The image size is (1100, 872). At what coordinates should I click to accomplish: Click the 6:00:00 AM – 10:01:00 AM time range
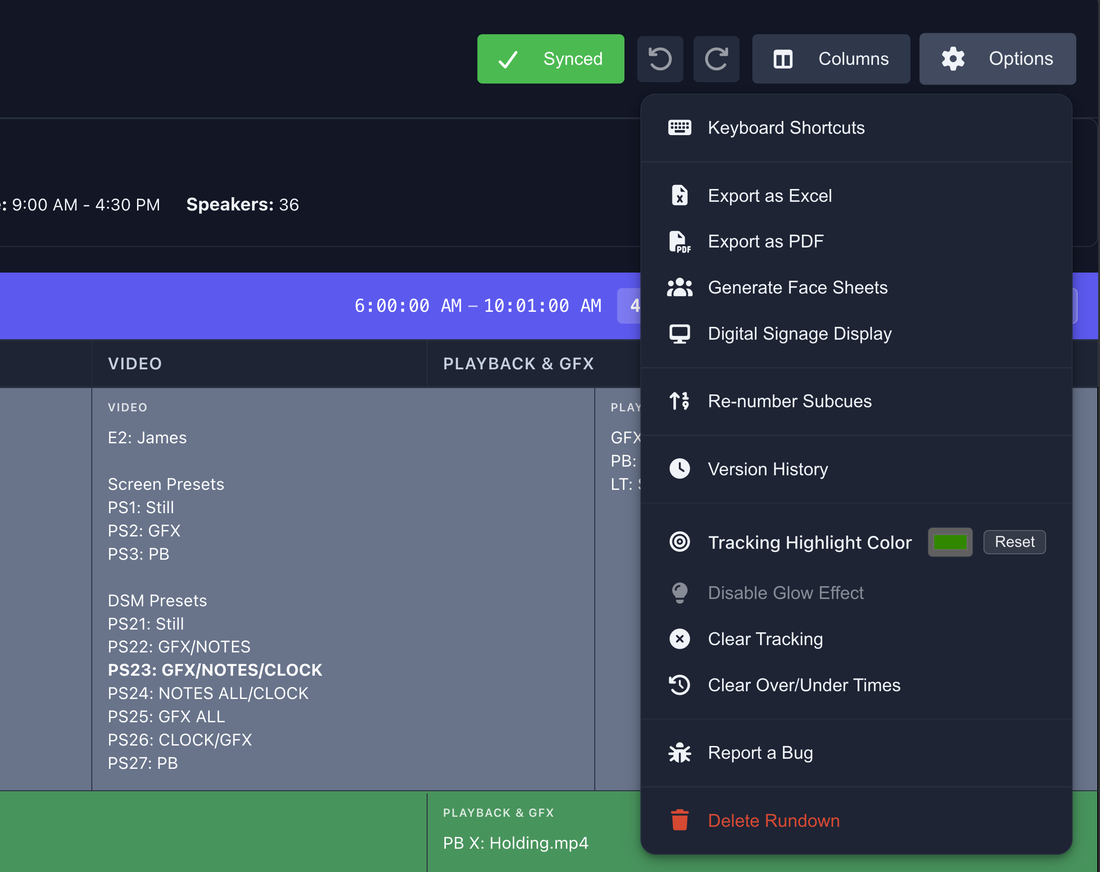[478, 306]
